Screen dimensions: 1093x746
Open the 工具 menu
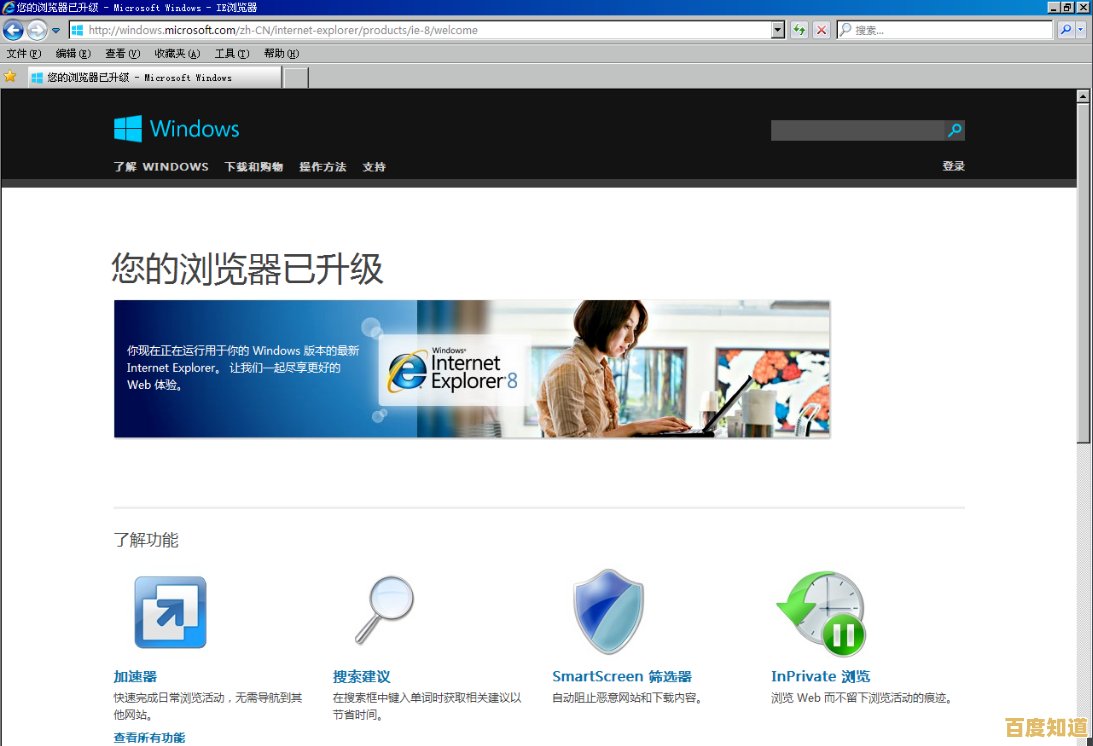(231, 53)
